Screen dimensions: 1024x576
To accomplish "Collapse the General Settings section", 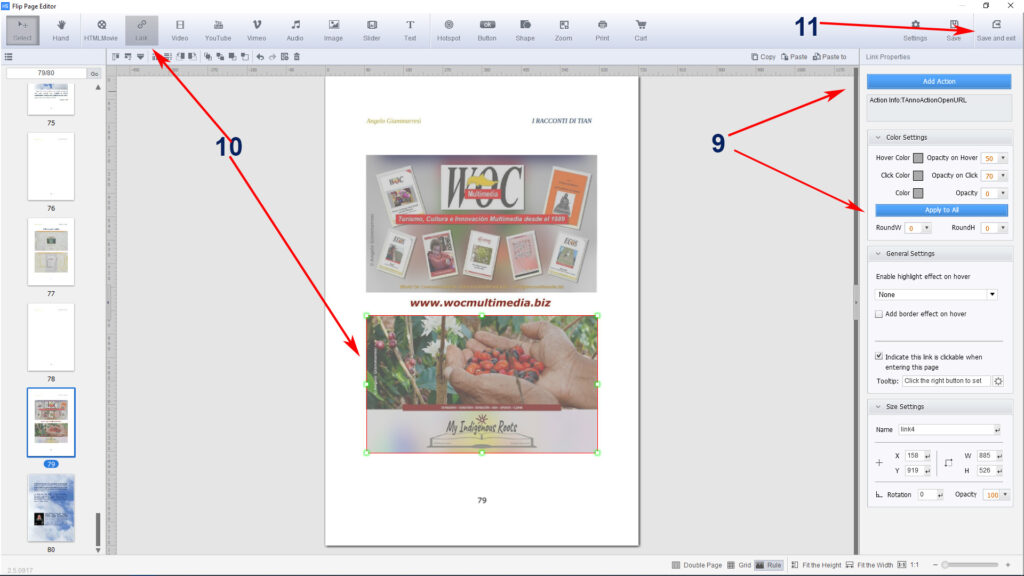I will click(x=878, y=253).
